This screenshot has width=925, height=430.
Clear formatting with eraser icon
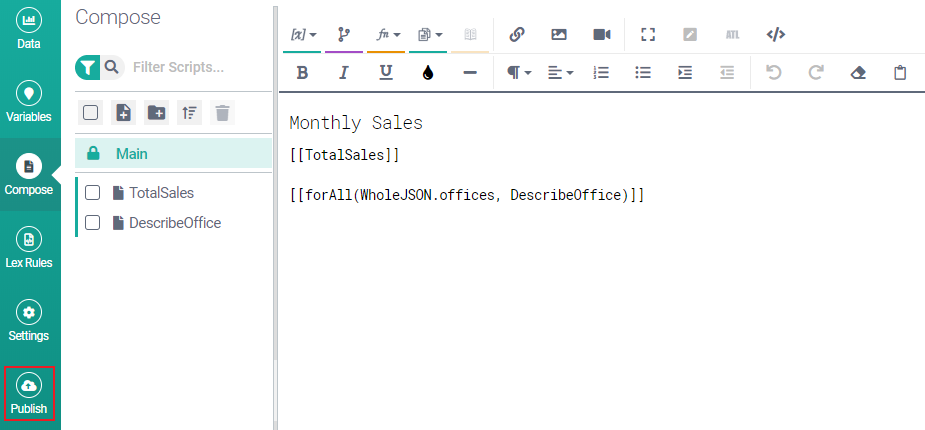coord(858,73)
